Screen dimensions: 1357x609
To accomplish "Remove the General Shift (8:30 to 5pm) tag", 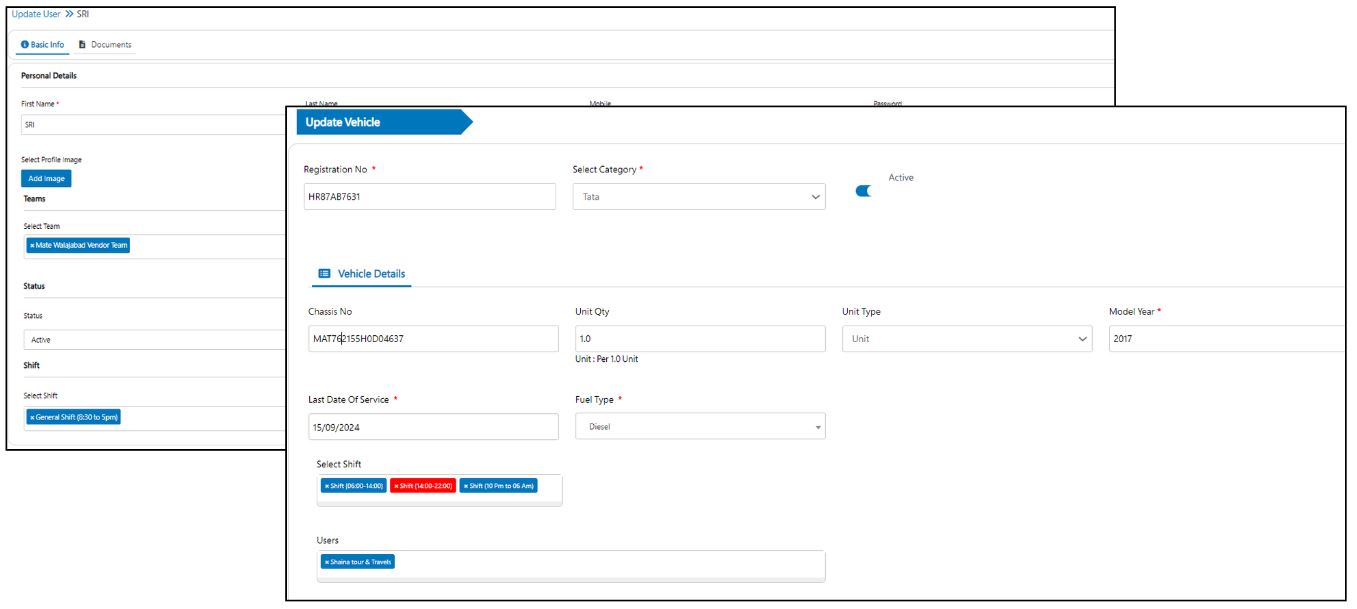I will (32, 417).
